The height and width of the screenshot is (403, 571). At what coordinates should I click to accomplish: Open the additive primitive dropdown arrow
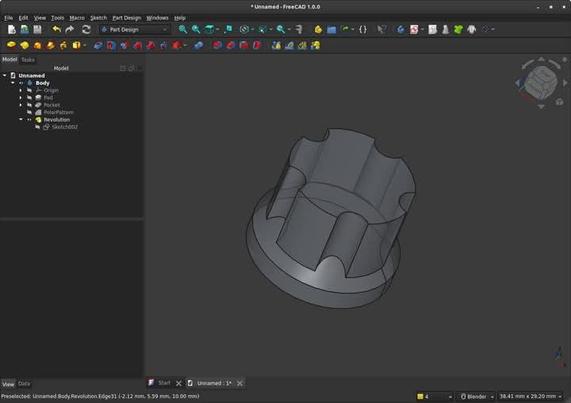point(84,46)
